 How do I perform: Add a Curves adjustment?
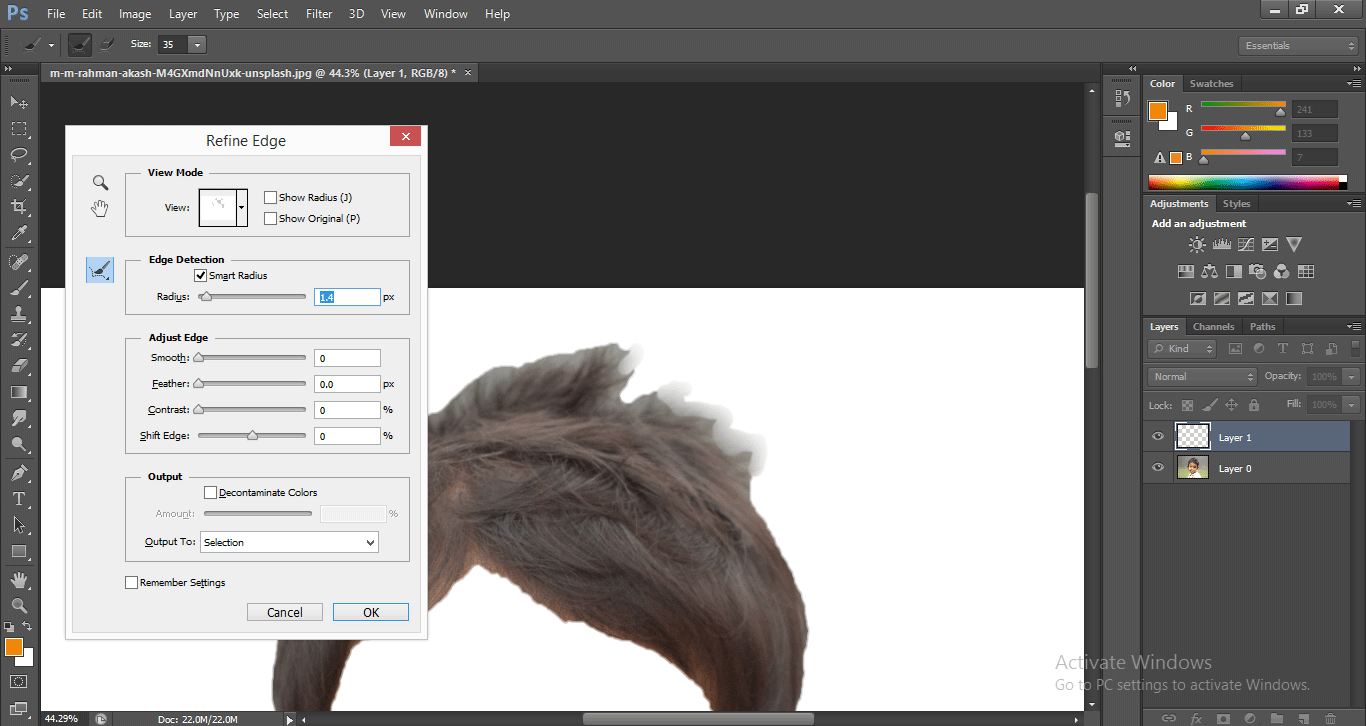[x=1246, y=244]
